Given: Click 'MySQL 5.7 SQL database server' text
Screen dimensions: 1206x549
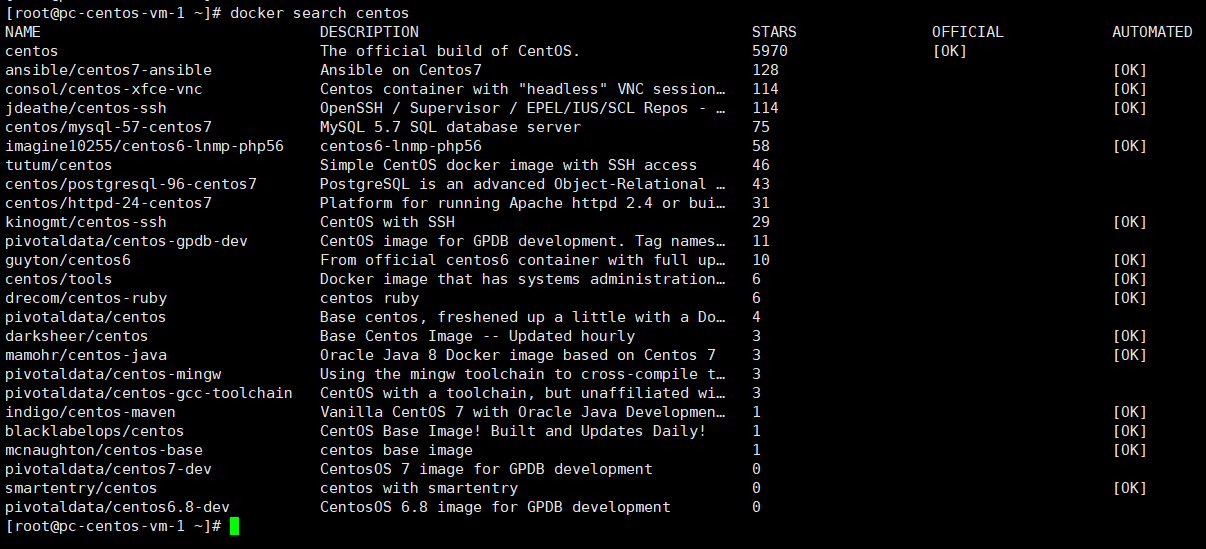Looking at the screenshot, I should [450, 127].
